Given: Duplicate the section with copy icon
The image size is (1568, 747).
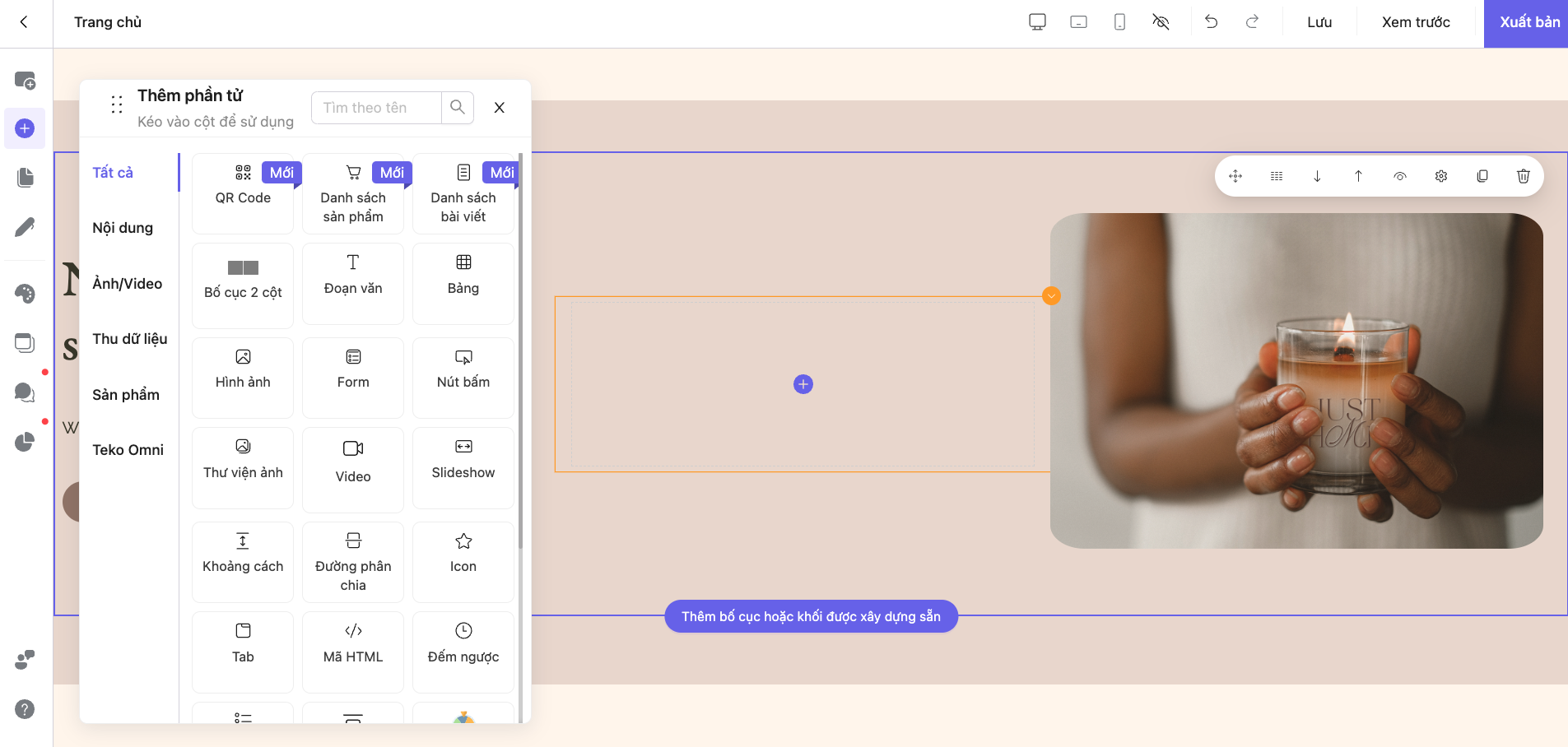Looking at the screenshot, I should [1482, 176].
